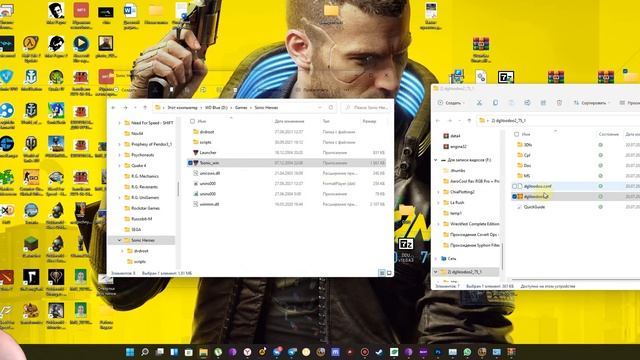
Task: Collapse the F: drive node in dgVoodoo window
Action: (436, 160)
